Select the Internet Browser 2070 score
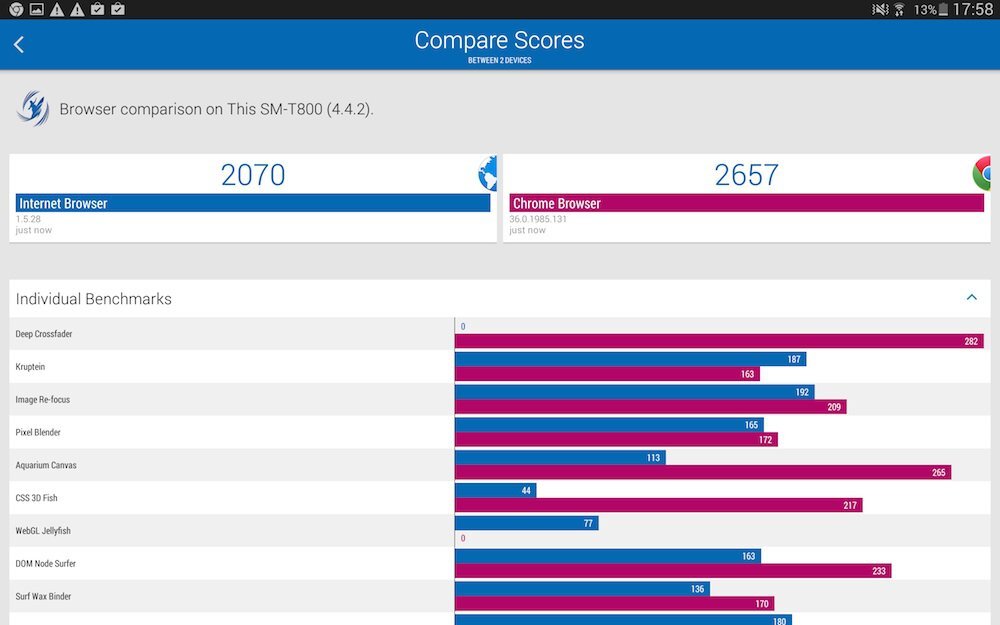The image size is (1000, 625). [x=253, y=175]
